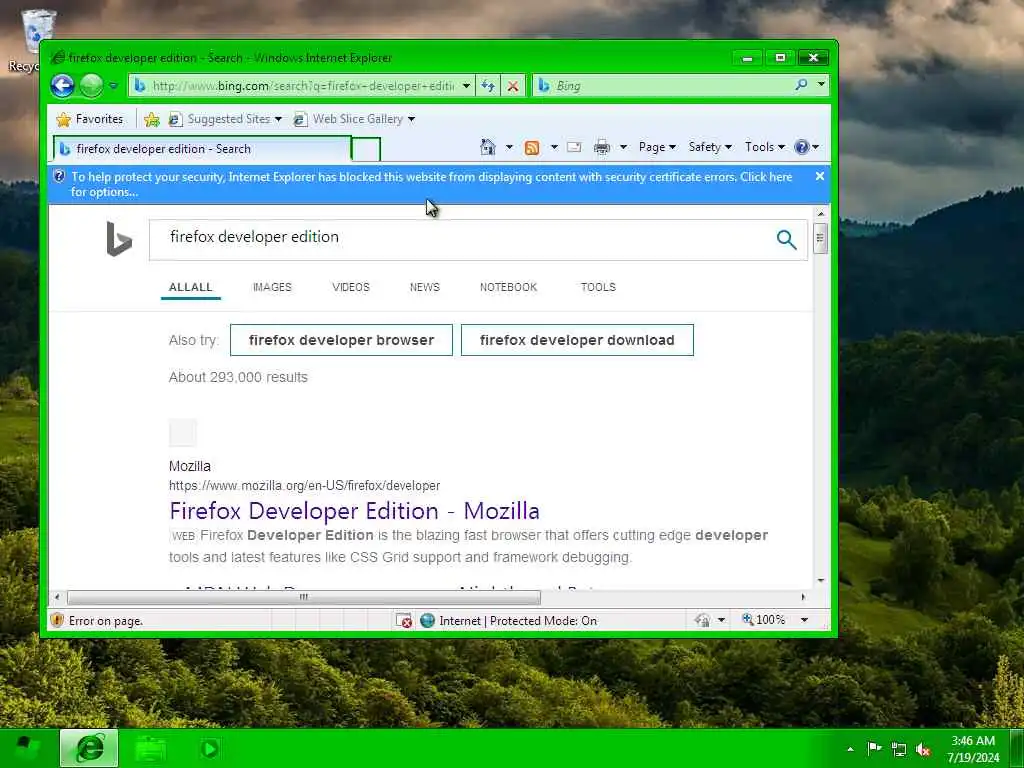Click the 100% zoom level button
Image resolution: width=1024 pixels, height=768 pixels.
click(763, 620)
